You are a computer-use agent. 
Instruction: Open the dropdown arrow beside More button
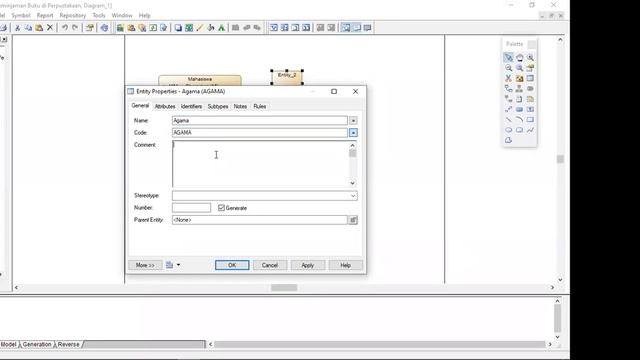pyautogui.click(x=178, y=265)
